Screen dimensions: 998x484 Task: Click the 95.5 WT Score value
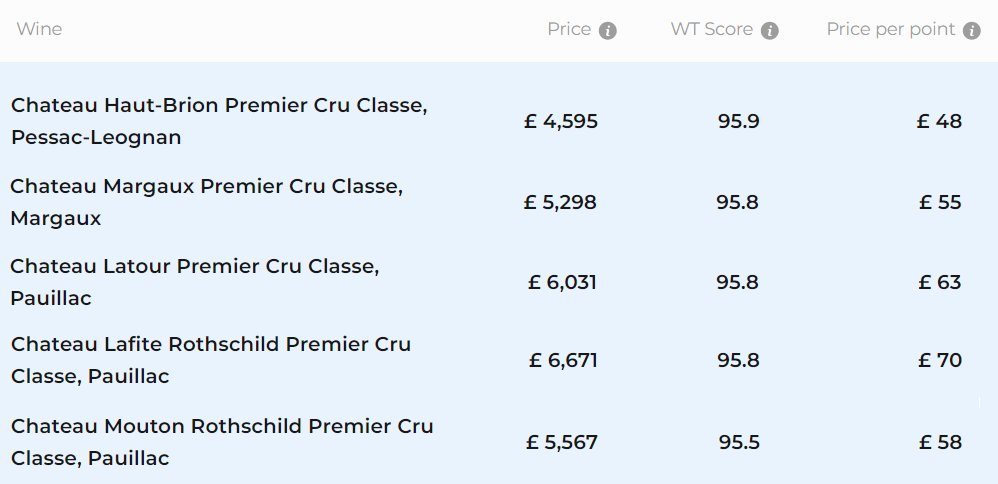(x=738, y=442)
